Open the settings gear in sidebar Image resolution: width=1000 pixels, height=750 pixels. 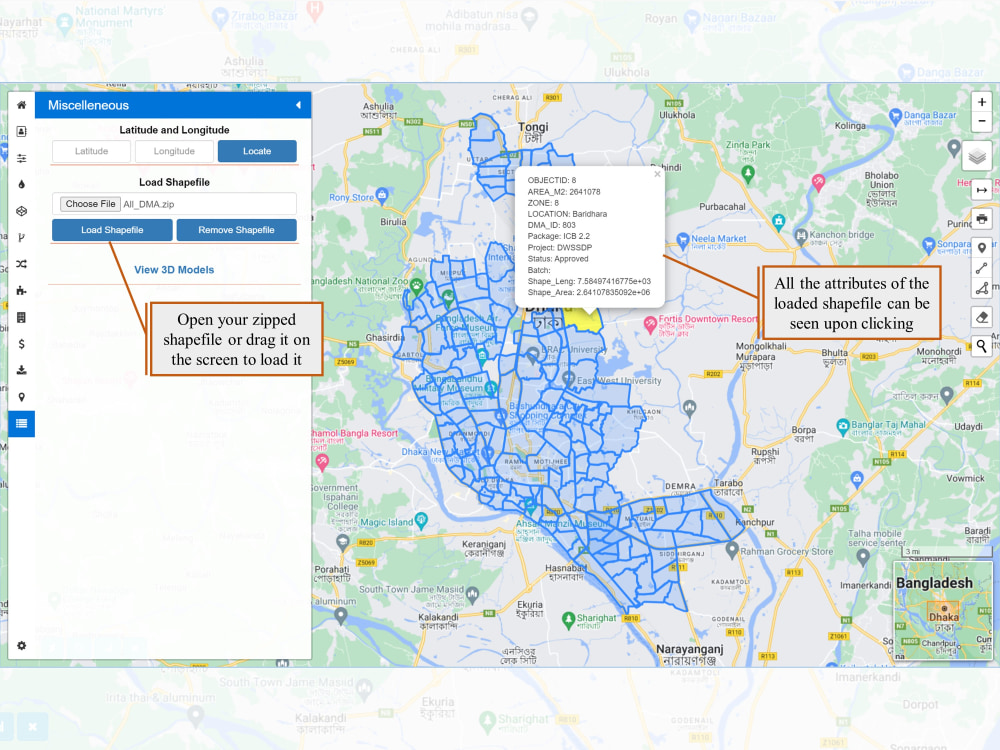point(21,645)
